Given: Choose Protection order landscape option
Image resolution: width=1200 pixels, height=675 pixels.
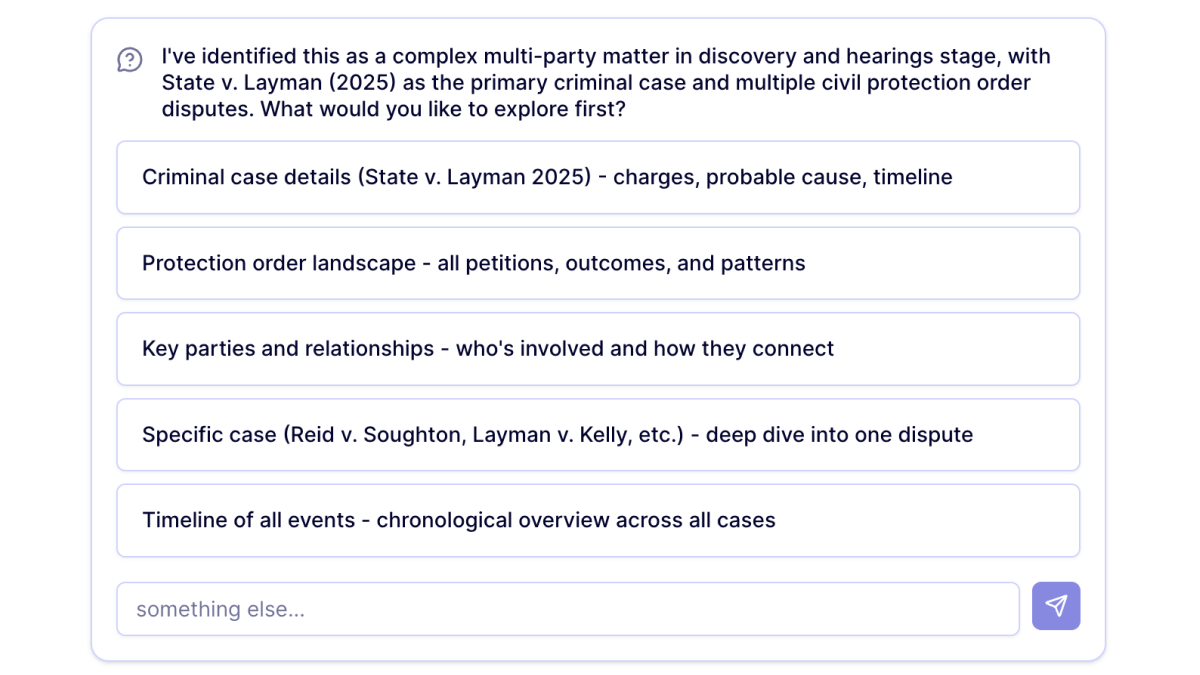Looking at the screenshot, I should (598, 263).
